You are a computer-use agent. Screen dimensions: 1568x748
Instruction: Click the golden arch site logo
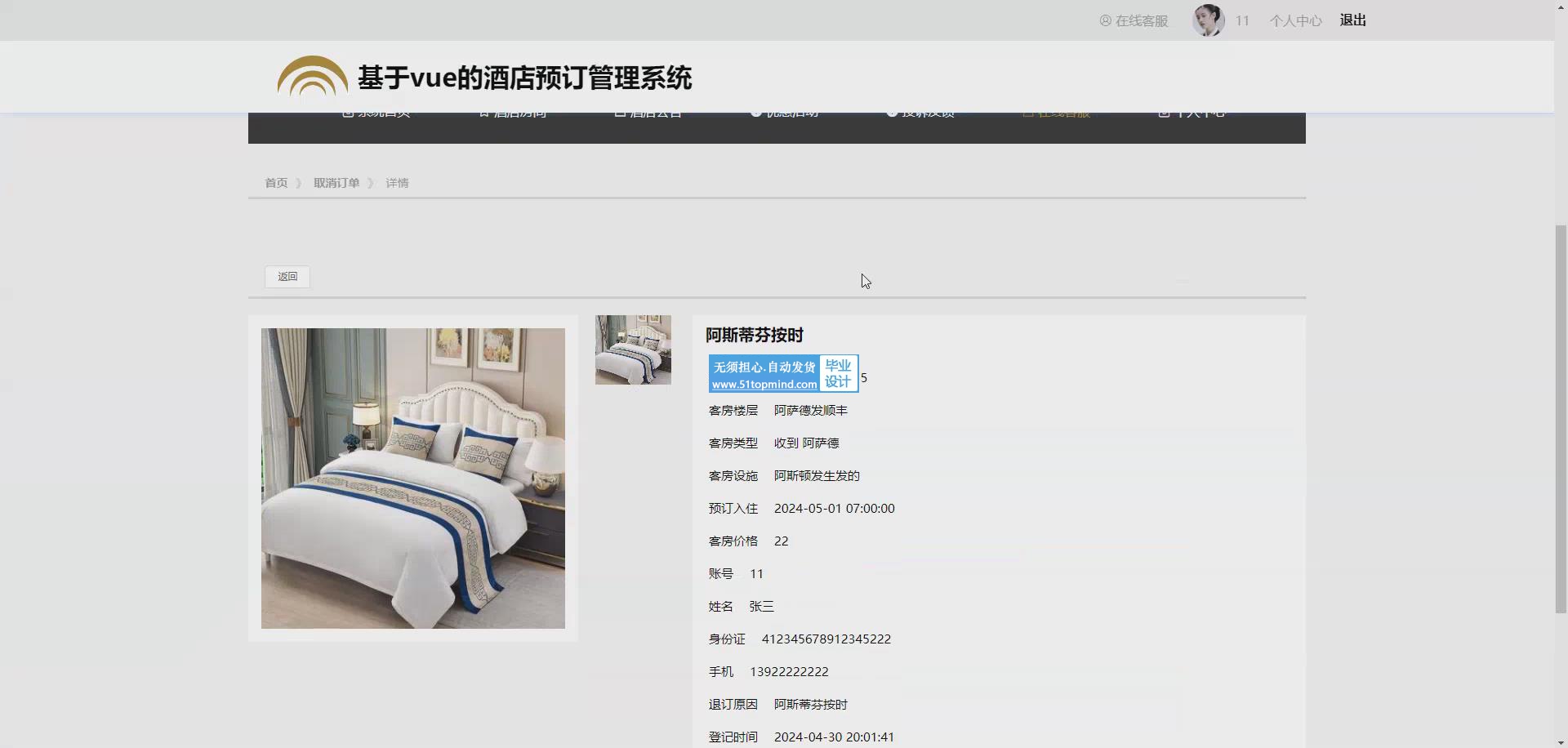click(312, 77)
